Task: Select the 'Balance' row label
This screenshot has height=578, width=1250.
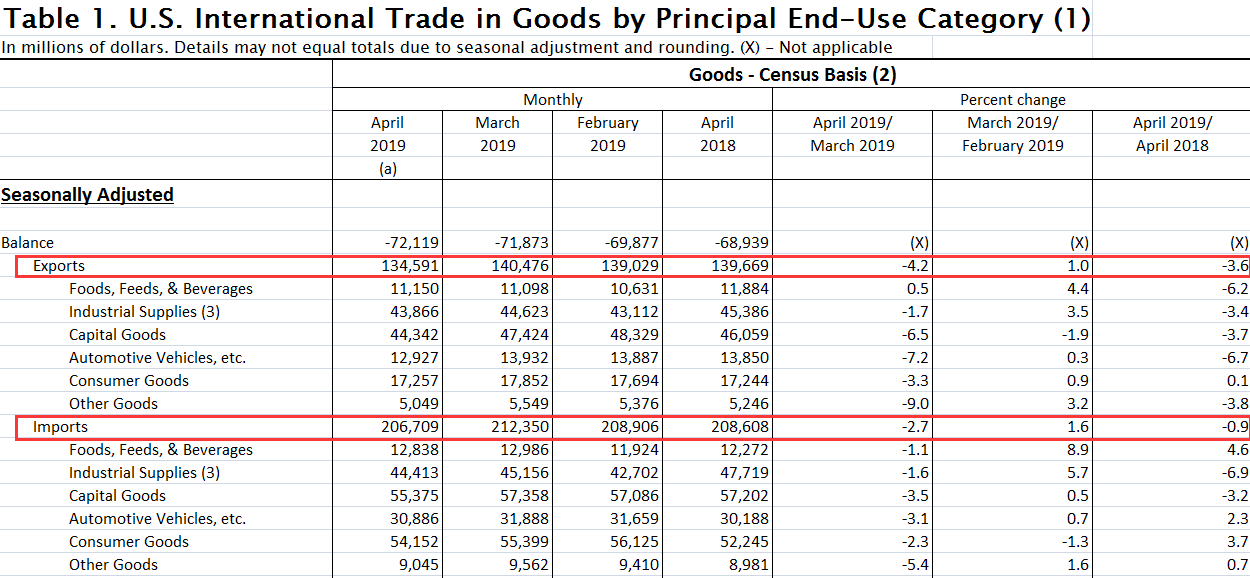Action: 28,243
